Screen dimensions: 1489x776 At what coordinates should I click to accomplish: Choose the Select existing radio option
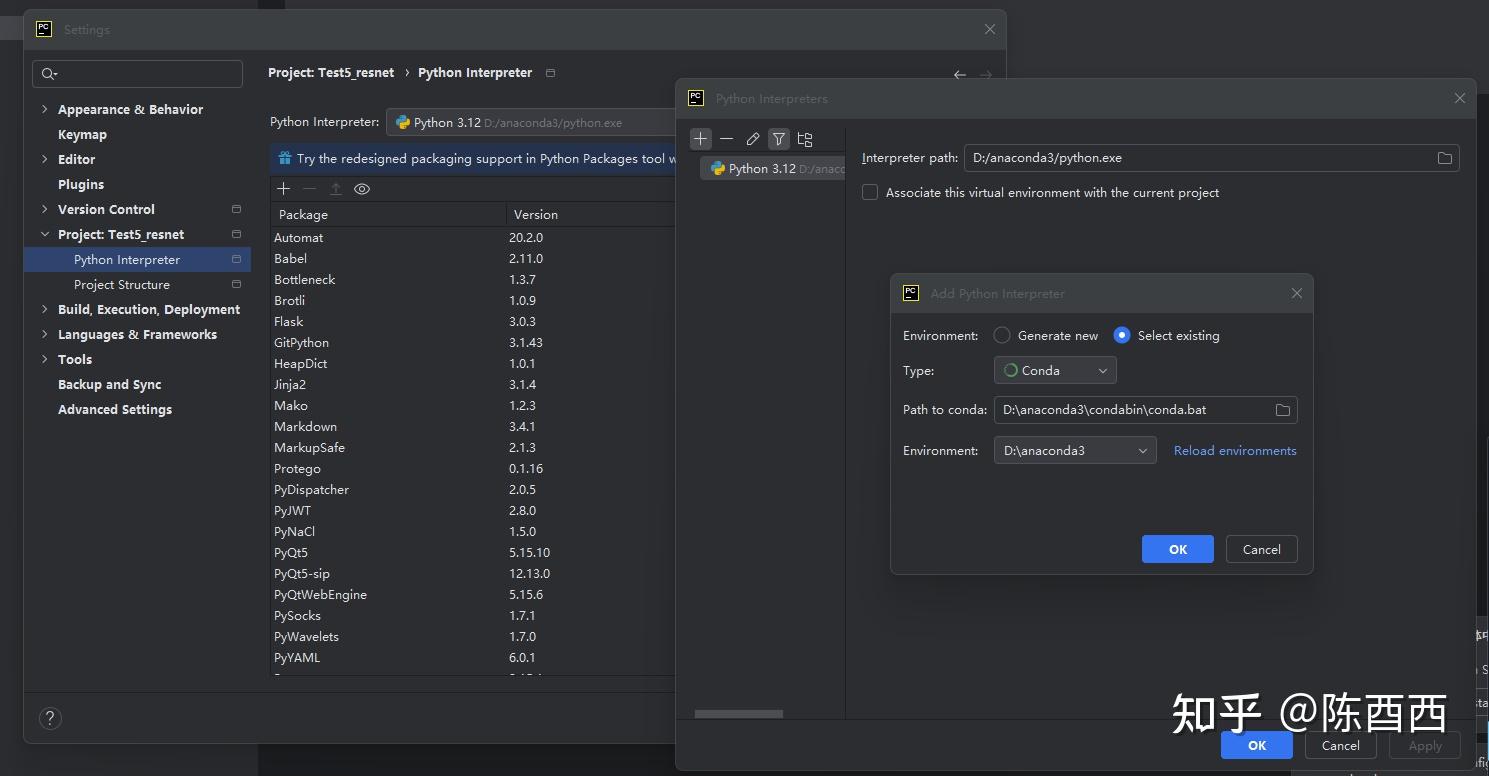point(1122,335)
